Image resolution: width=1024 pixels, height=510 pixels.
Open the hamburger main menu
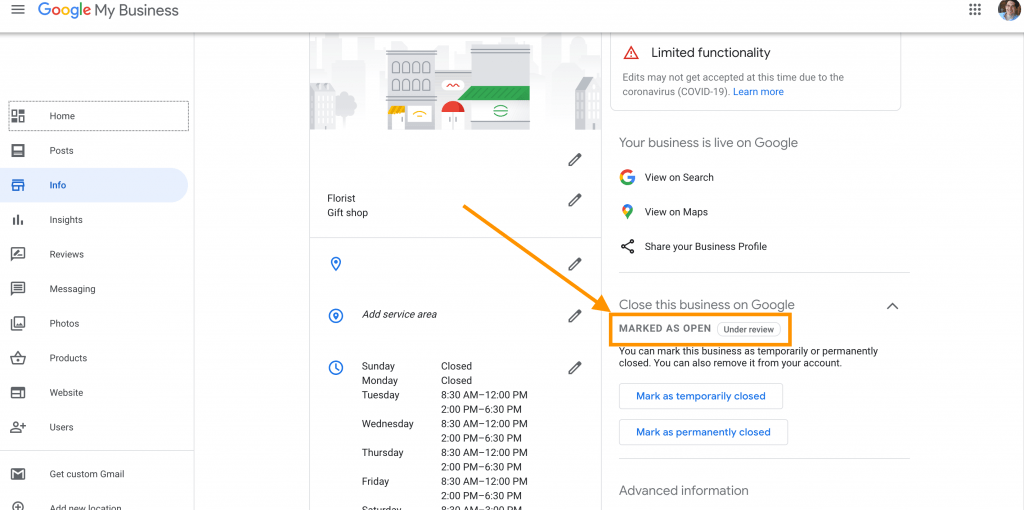pos(18,10)
